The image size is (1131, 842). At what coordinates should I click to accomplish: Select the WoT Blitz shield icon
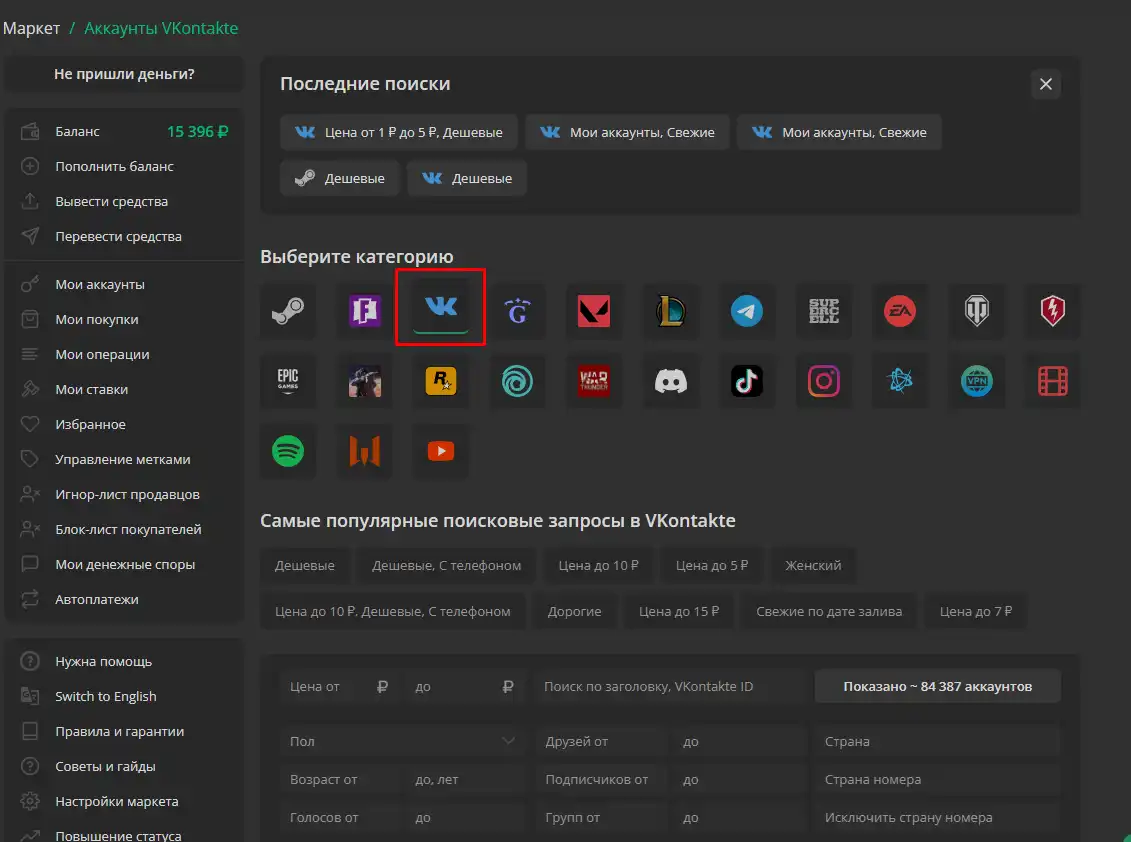[1053, 311]
